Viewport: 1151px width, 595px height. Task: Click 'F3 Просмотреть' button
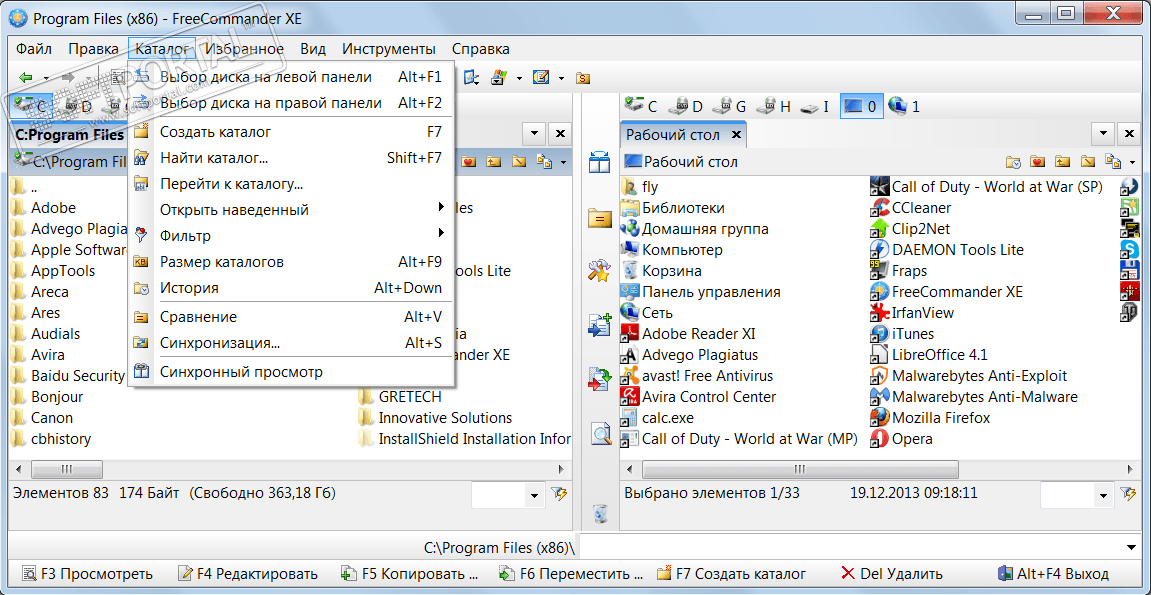pos(88,574)
